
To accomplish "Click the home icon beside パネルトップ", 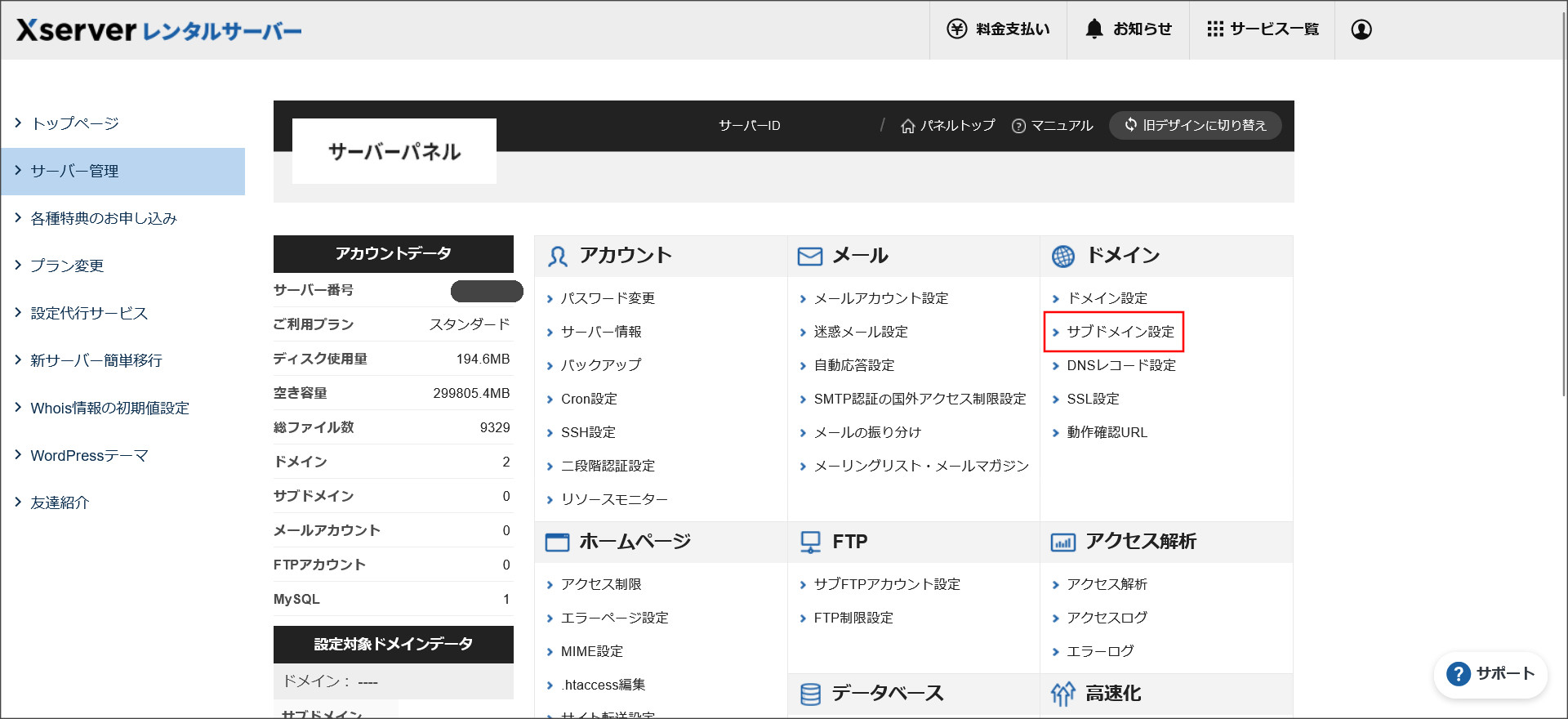I will click(x=907, y=126).
